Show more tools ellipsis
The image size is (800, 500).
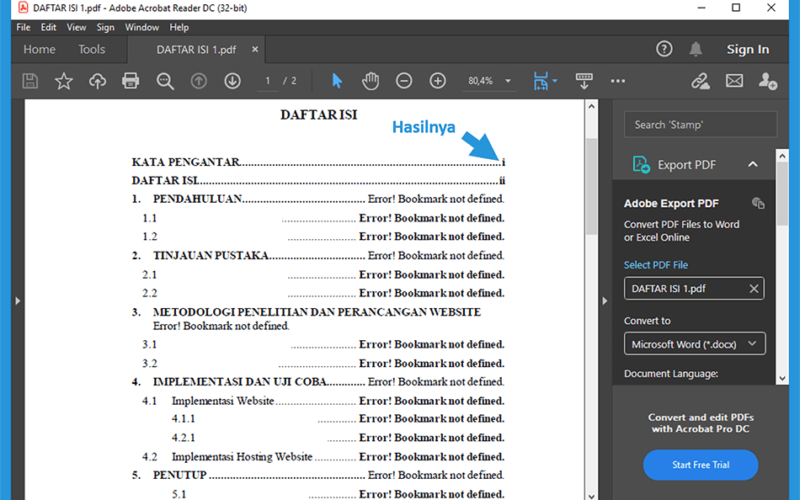click(x=618, y=81)
